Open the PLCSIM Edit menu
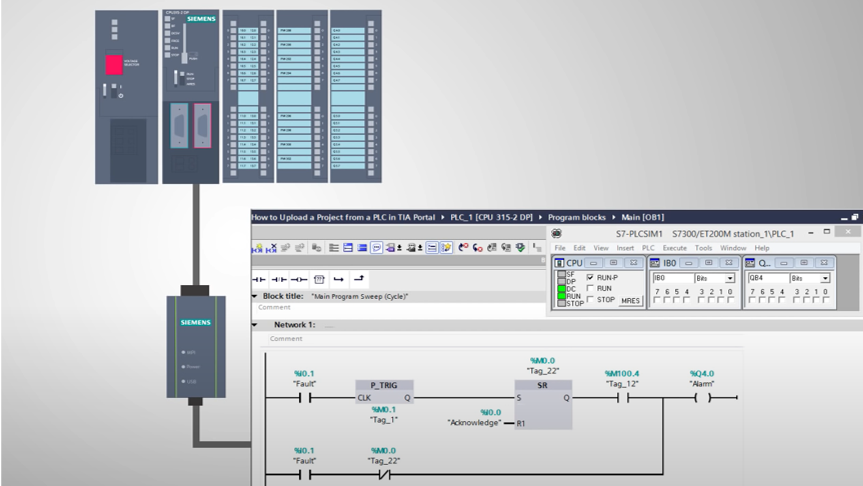863x486 pixels. click(x=580, y=248)
